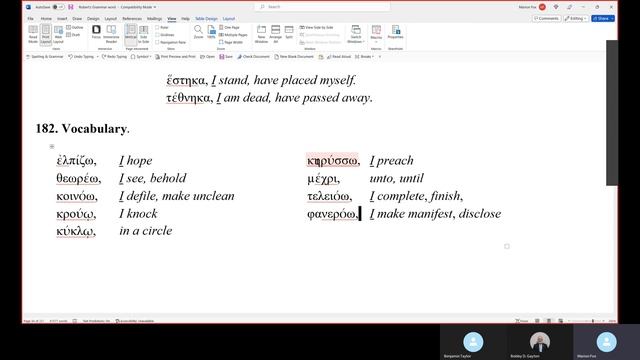Screen dimensions: 640x360
Task: Save the document from quick toolbar
Action: click(226, 57)
